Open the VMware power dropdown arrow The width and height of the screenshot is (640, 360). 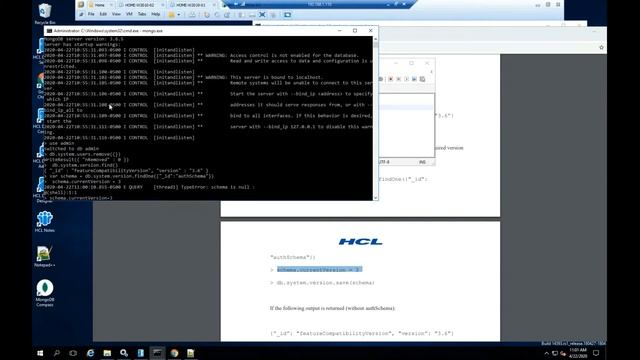point(179,15)
